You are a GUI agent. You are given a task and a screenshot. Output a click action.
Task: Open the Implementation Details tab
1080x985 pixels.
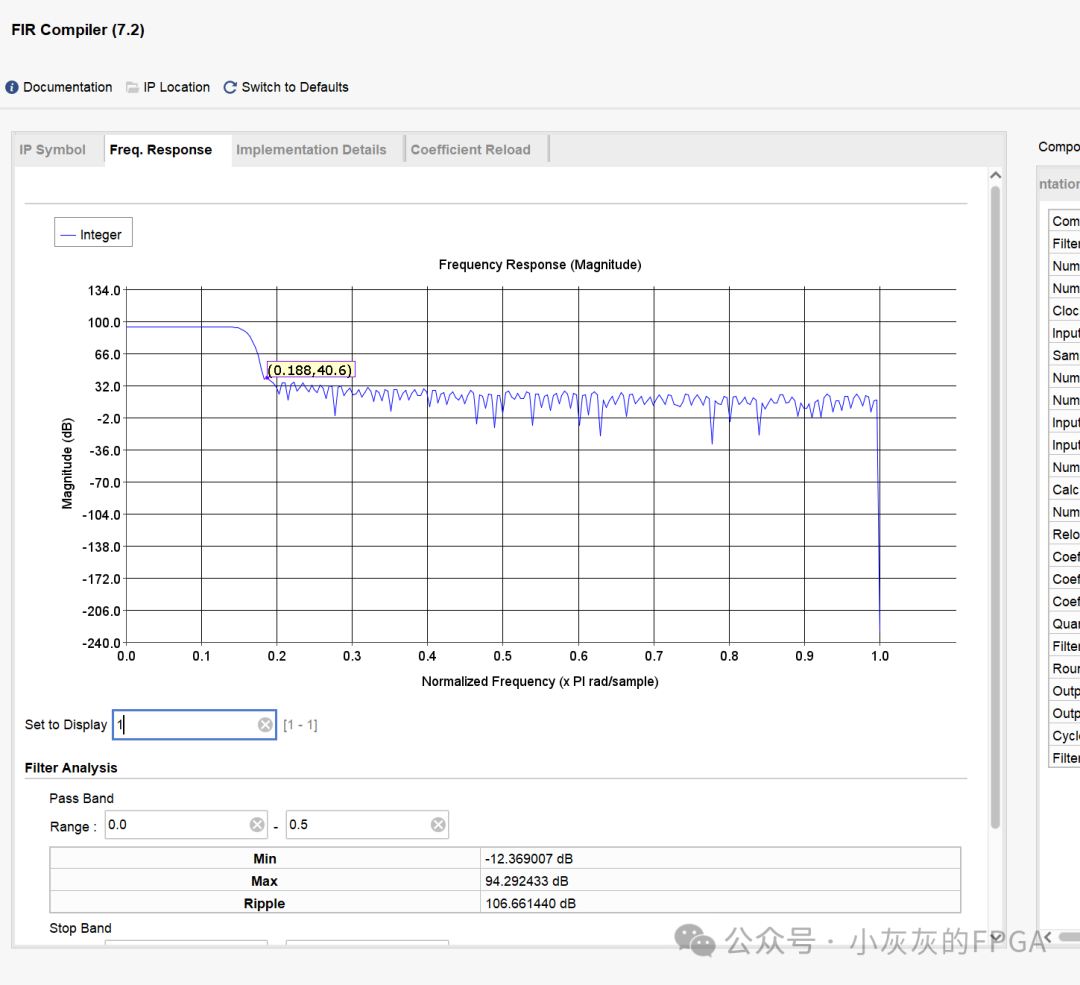(x=311, y=149)
